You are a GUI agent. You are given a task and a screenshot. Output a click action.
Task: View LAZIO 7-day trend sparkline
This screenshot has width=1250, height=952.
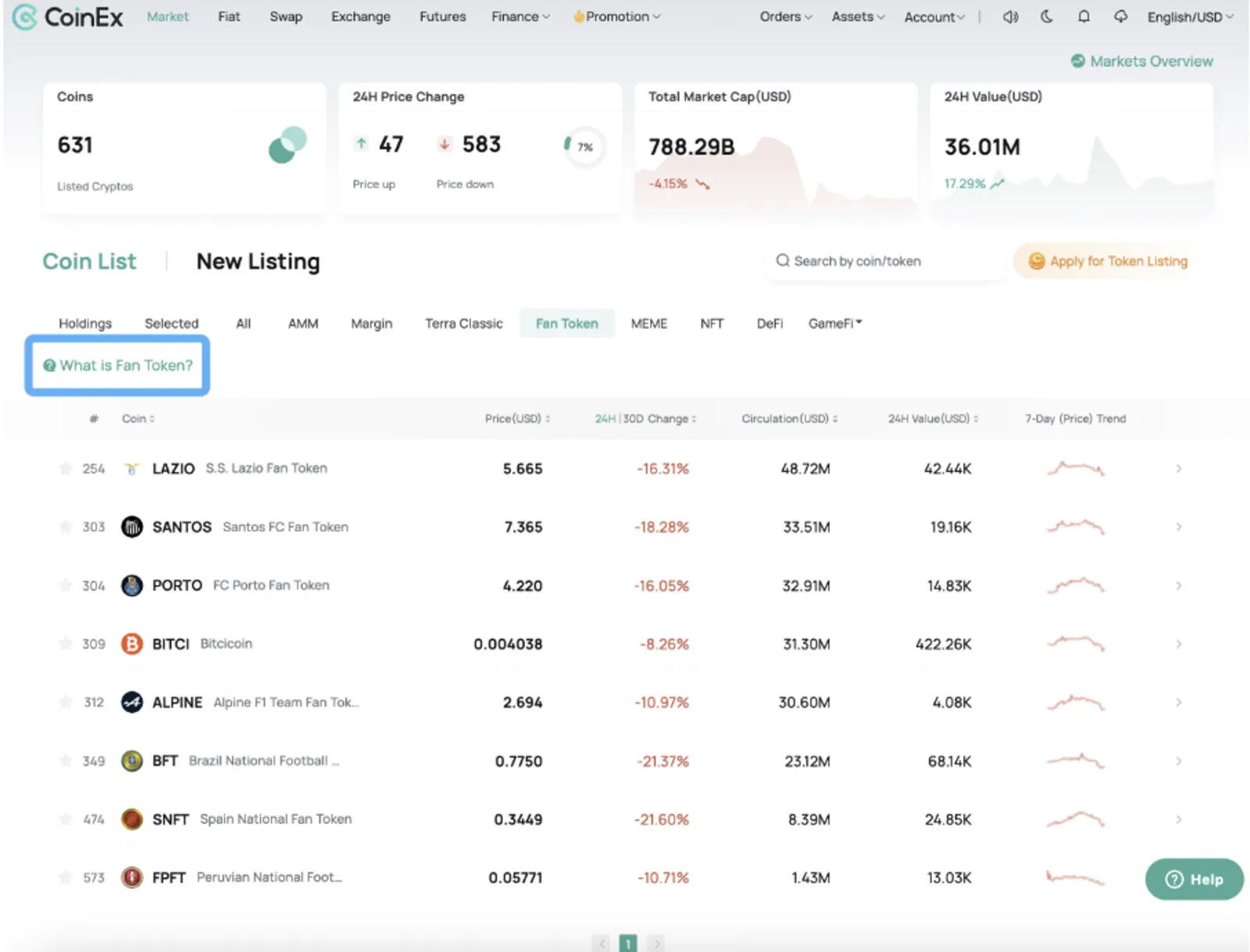tap(1075, 469)
